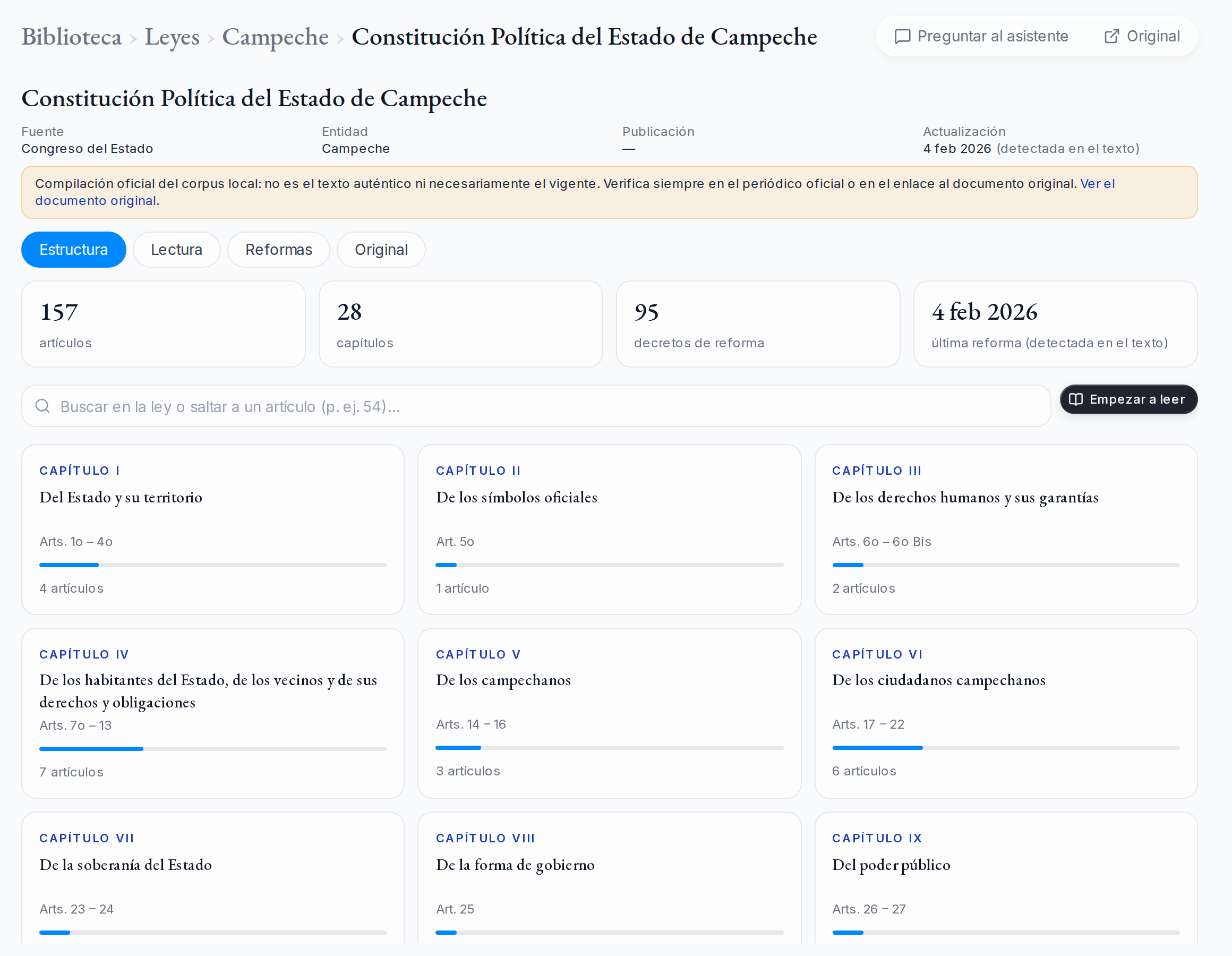Screen dimensions: 1232x956
Task: Click the book icon on Empezar a leer
Action: pyautogui.click(x=1076, y=399)
